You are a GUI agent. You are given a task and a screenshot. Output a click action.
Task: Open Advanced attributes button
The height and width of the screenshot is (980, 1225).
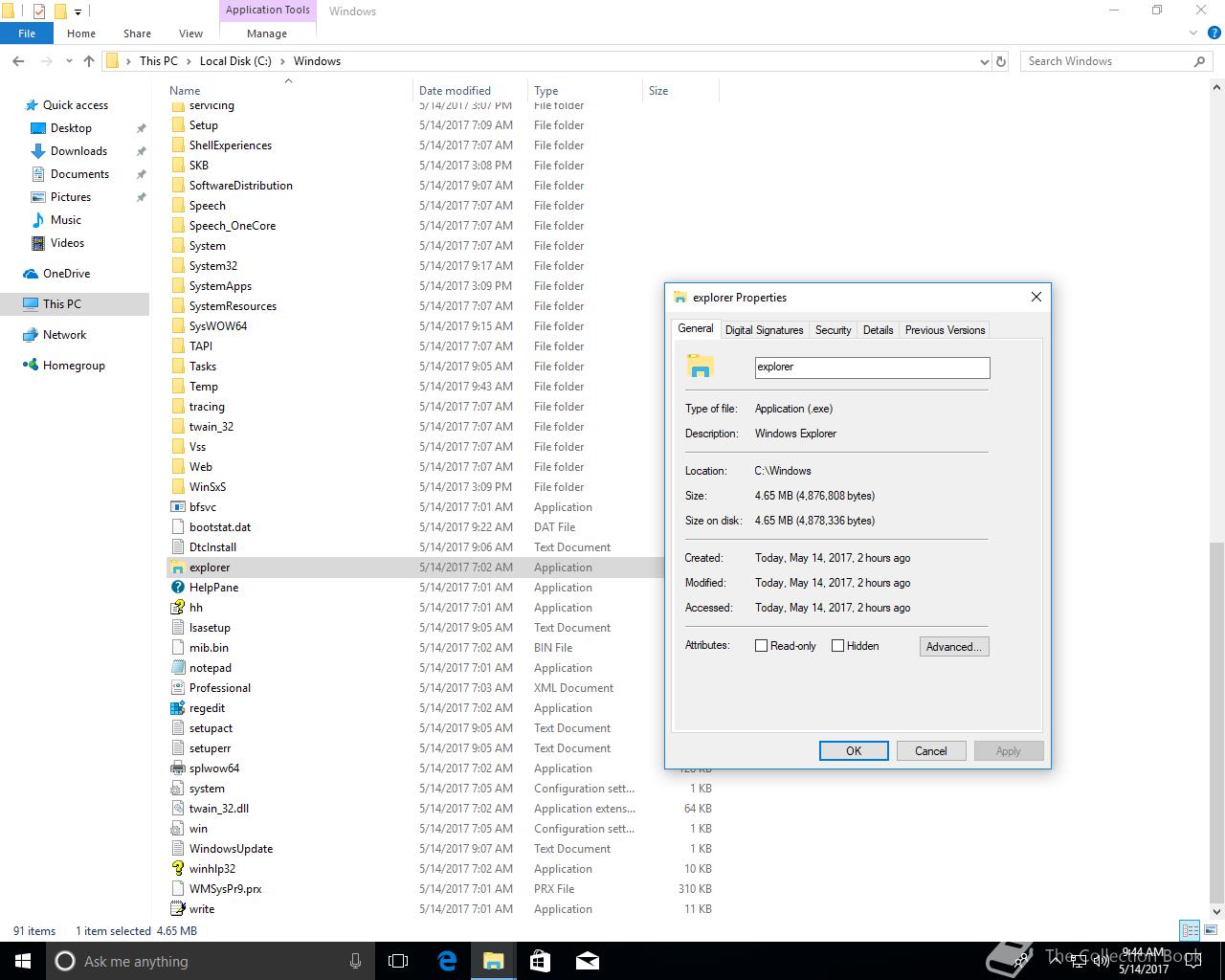[954, 647]
